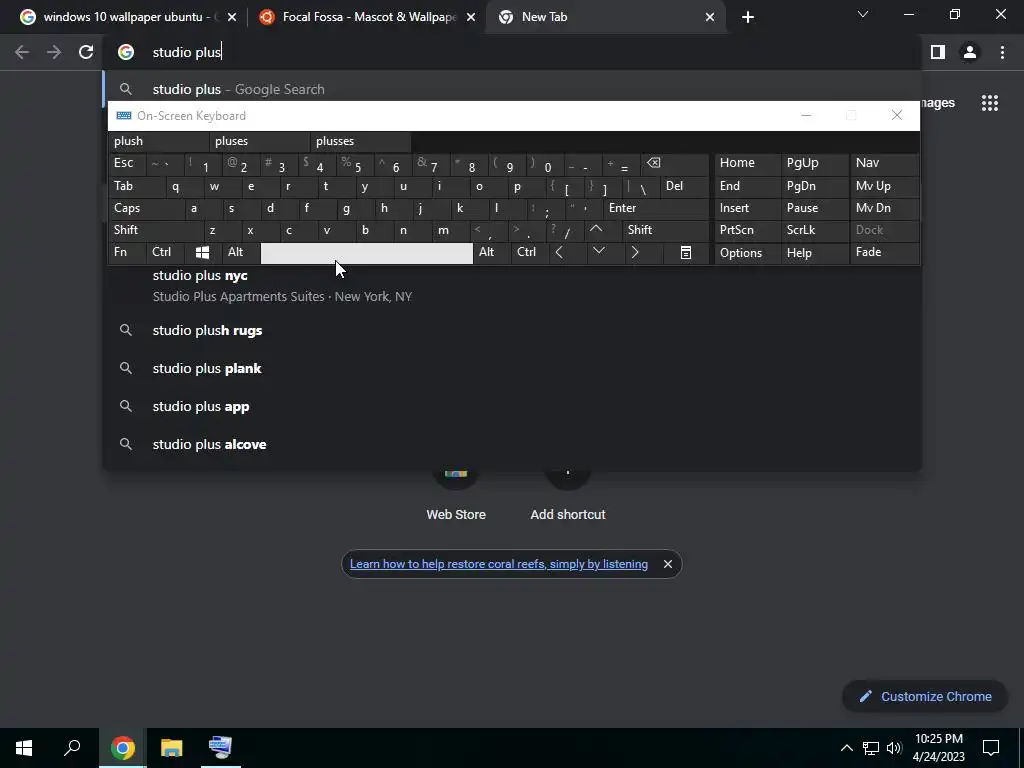Close the windows 10 wallpaper ubuntu tab
1024x768 pixels.
coord(232,17)
